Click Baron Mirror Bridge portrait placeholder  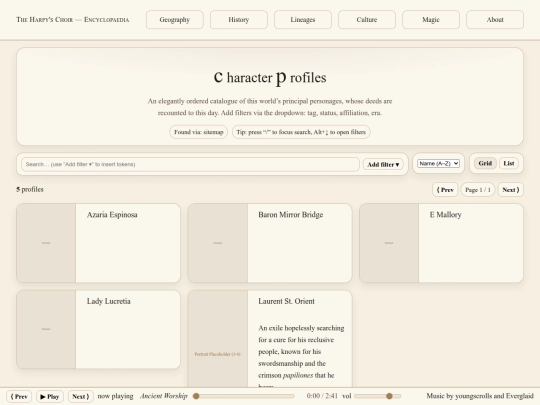(218, 243)
